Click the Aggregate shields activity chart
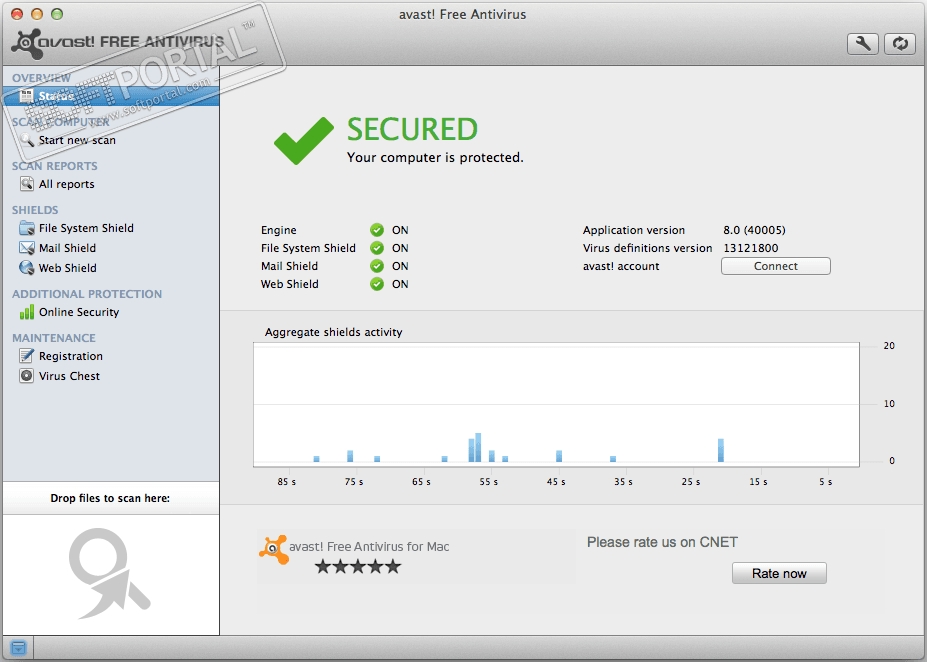This screenshot has height=662, width=927. tap(556, 405)
